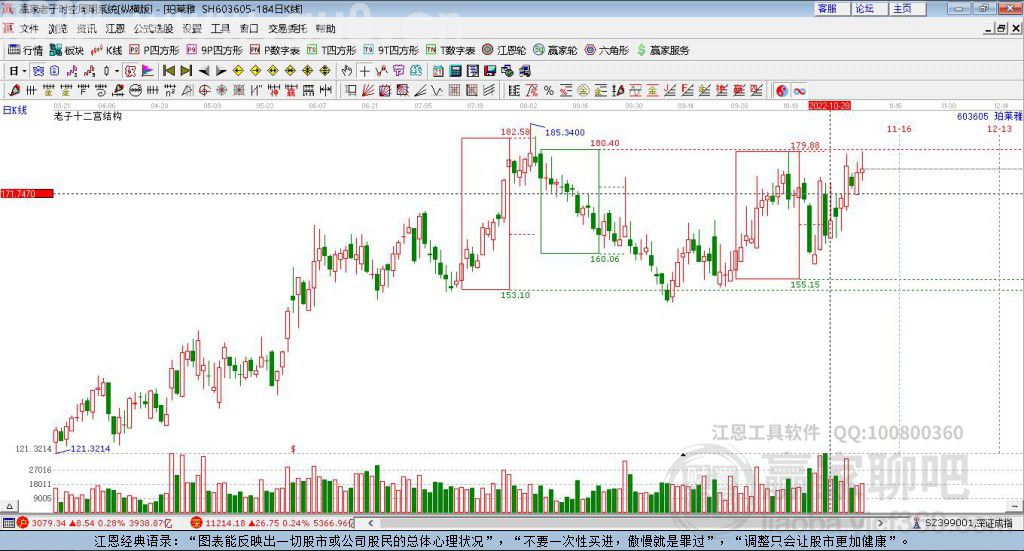
Task: Step right with black triangle arrow
Action: pos(221,71)
